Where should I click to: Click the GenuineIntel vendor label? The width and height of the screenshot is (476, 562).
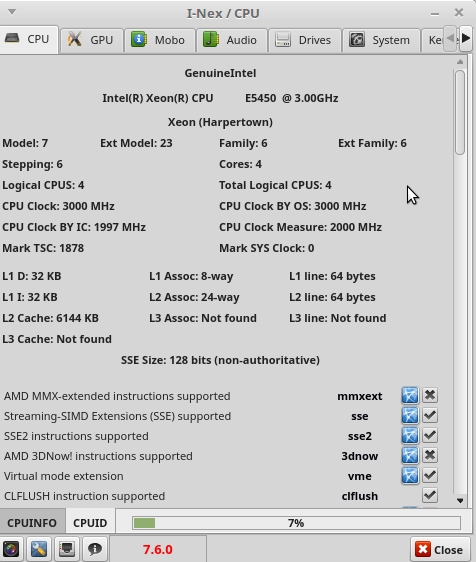pos(220,73)
